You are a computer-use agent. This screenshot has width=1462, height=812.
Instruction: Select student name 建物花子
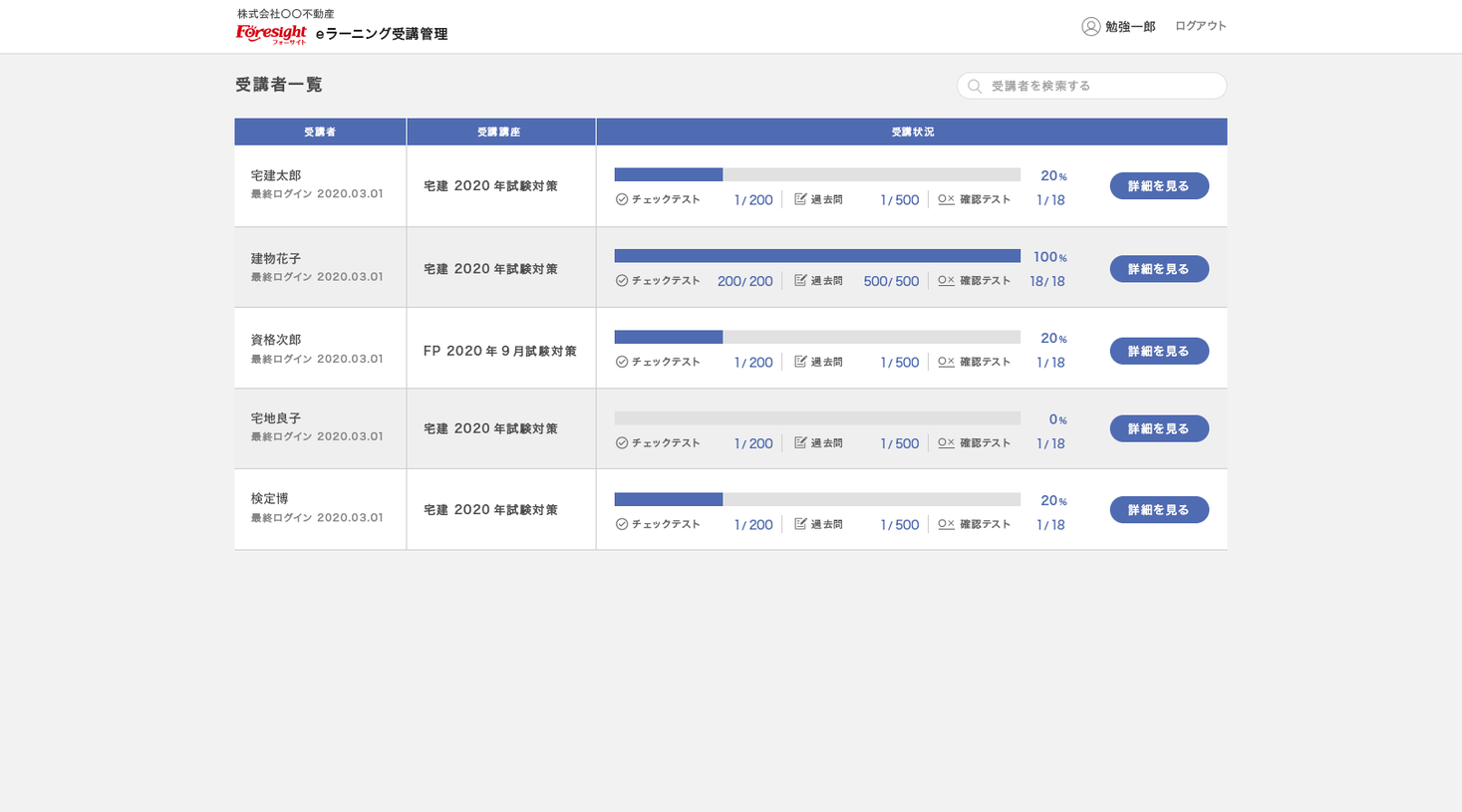click(276, 258)
